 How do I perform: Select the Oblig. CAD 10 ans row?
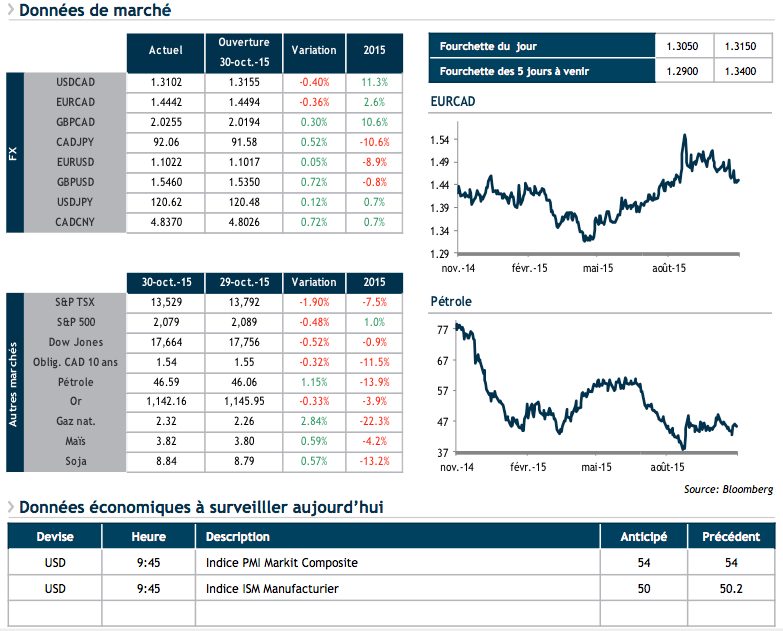75,361
